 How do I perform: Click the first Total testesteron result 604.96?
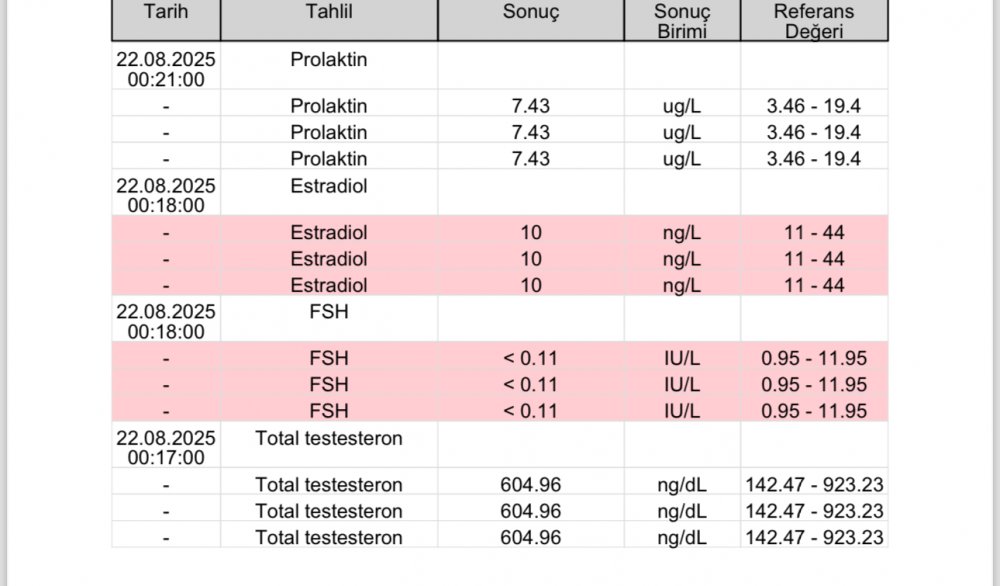click(531, 485)
